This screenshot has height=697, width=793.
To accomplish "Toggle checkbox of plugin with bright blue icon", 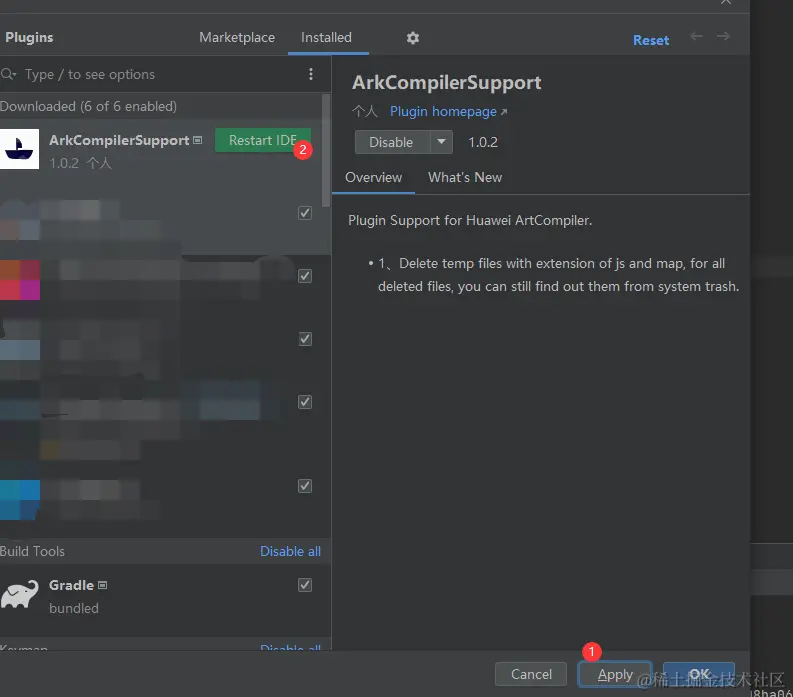I will point(305,486).
